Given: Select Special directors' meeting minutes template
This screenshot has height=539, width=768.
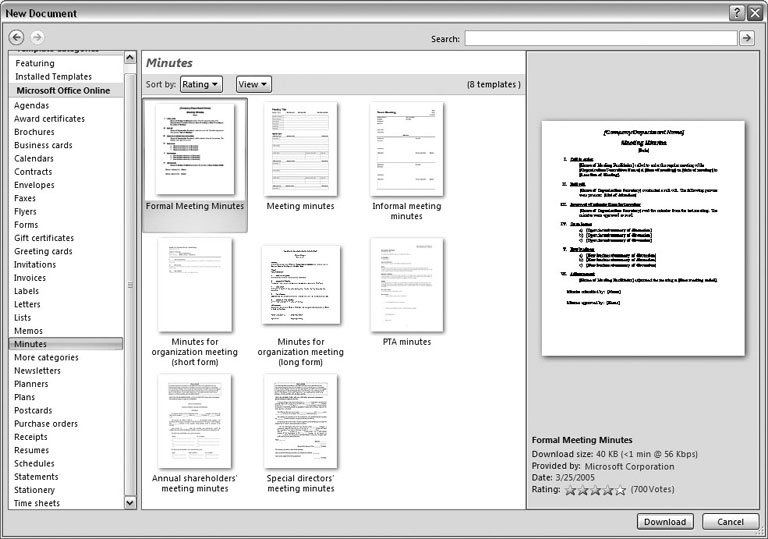Looking at the screenshot, I should (x=301, y=421).
